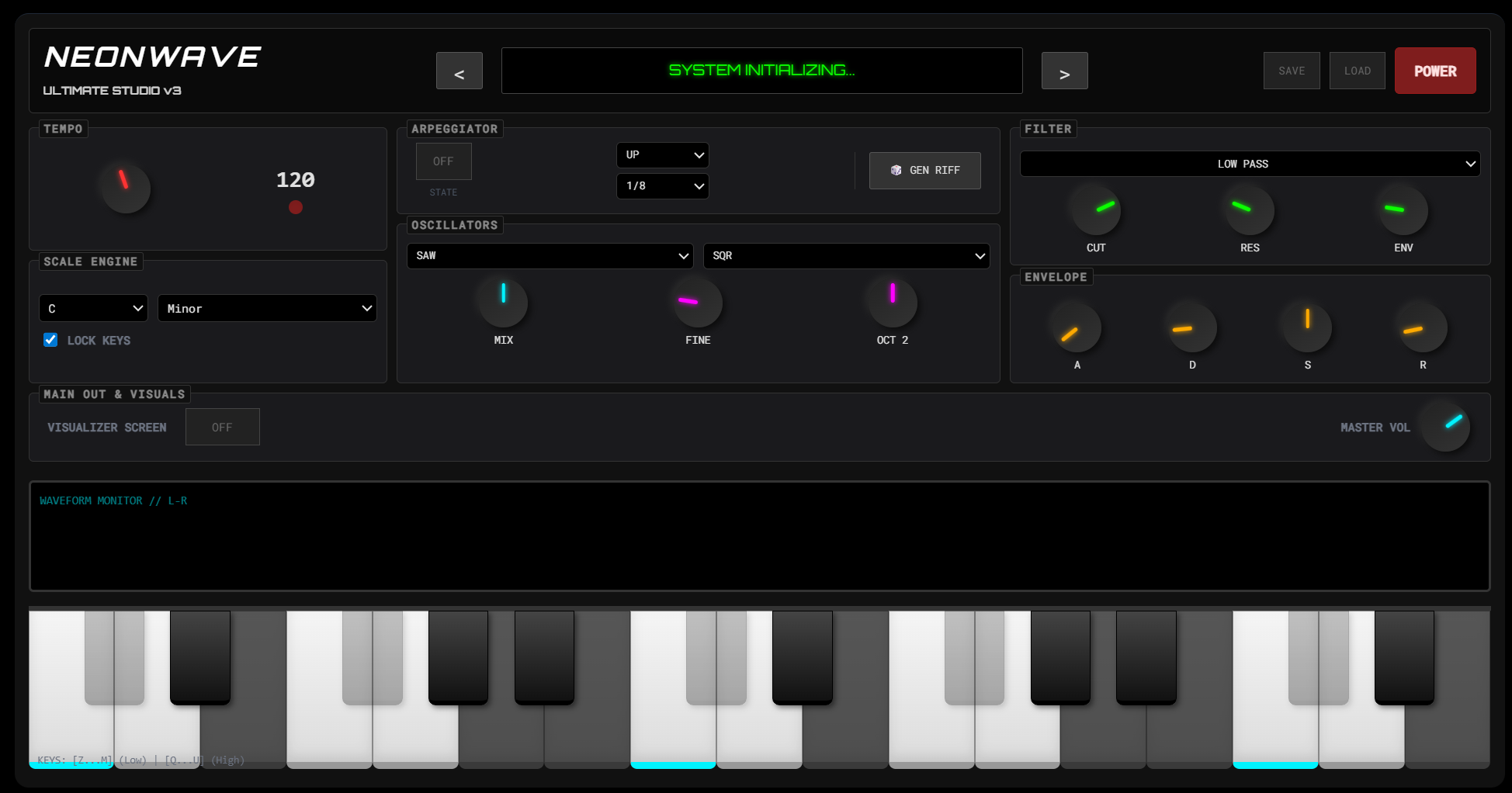The image size is (1512, 793).
Task: Click the envelope A attack knob
Action: click(1077, 328)
